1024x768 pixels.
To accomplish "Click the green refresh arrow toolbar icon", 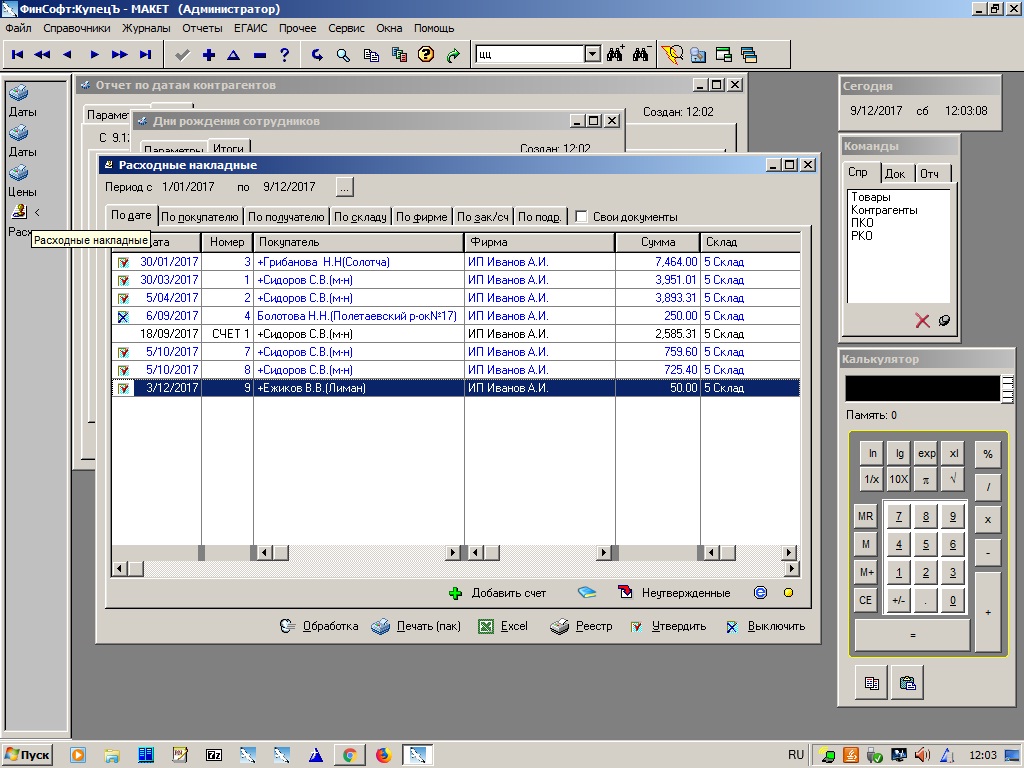I will coord(453,55).
